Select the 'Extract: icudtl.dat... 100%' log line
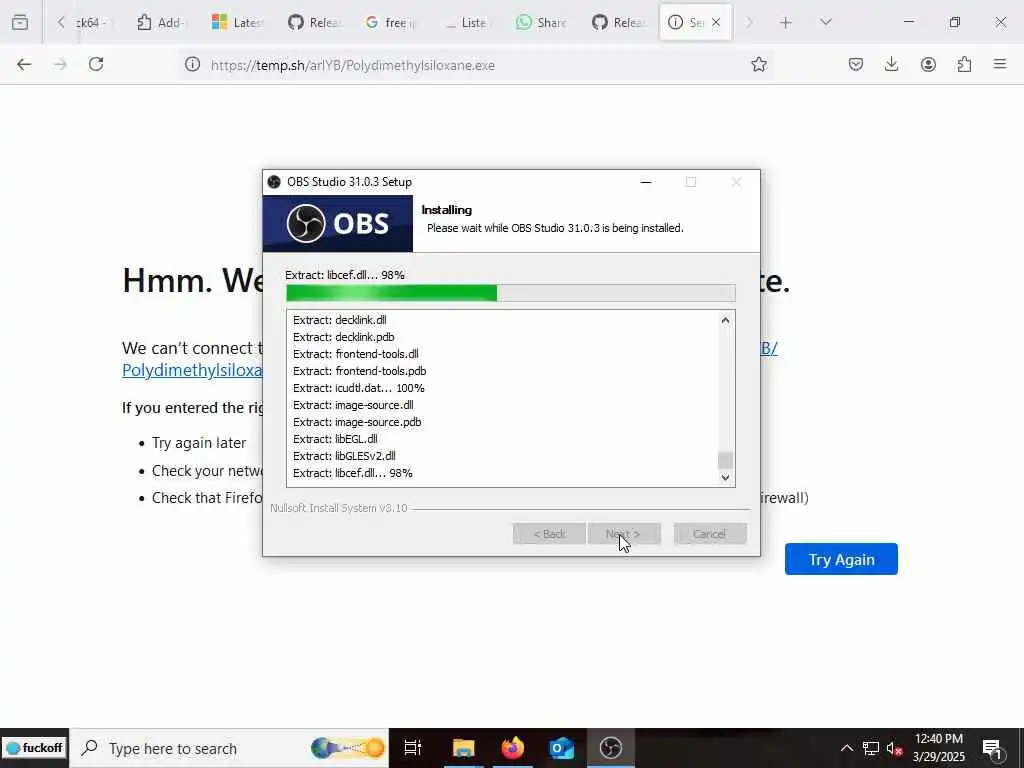1024x768 pixels. pos(359,388)
